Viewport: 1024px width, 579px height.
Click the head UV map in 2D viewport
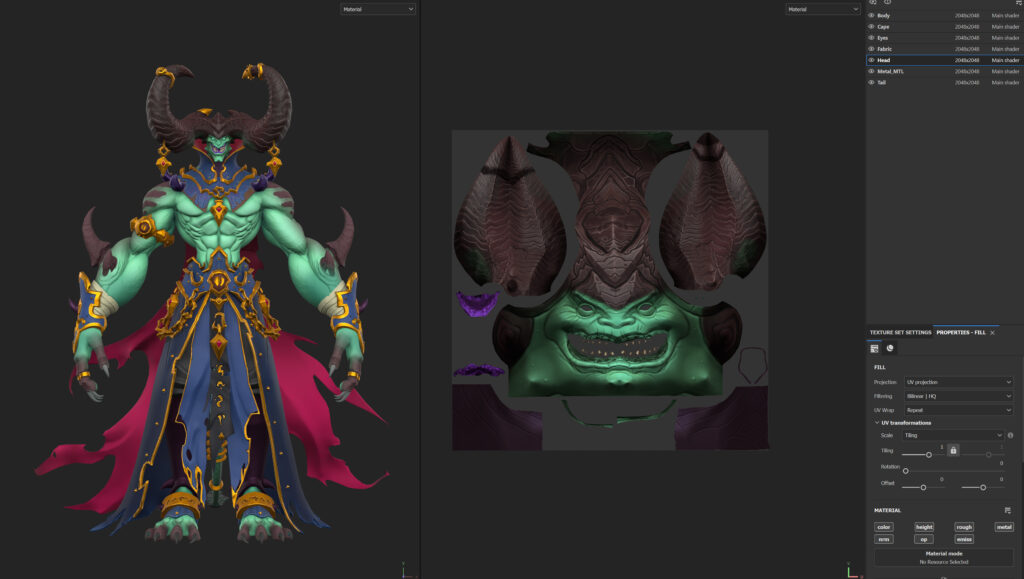(x=610, y=290)
